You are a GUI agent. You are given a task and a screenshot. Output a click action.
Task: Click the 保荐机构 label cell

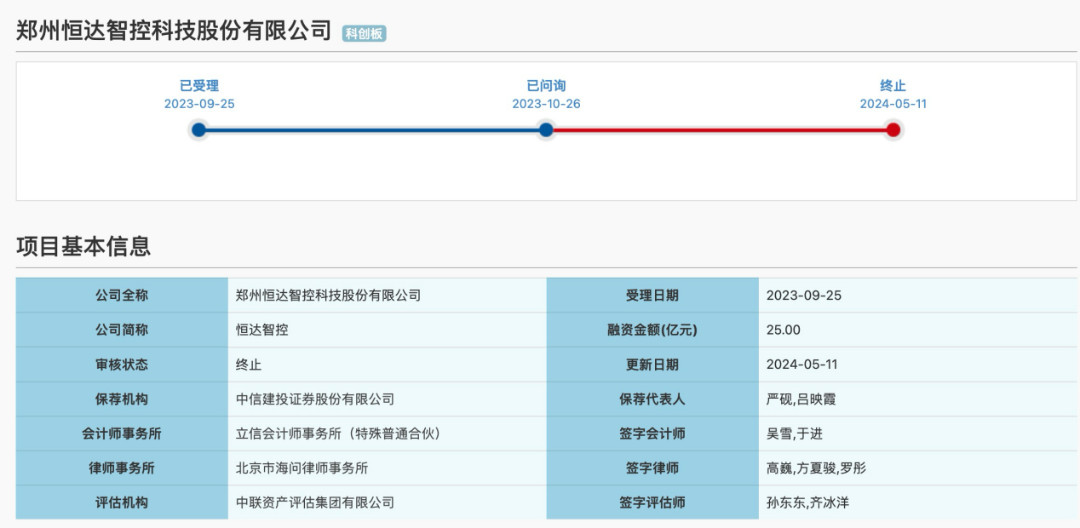[x=122, y=399]
